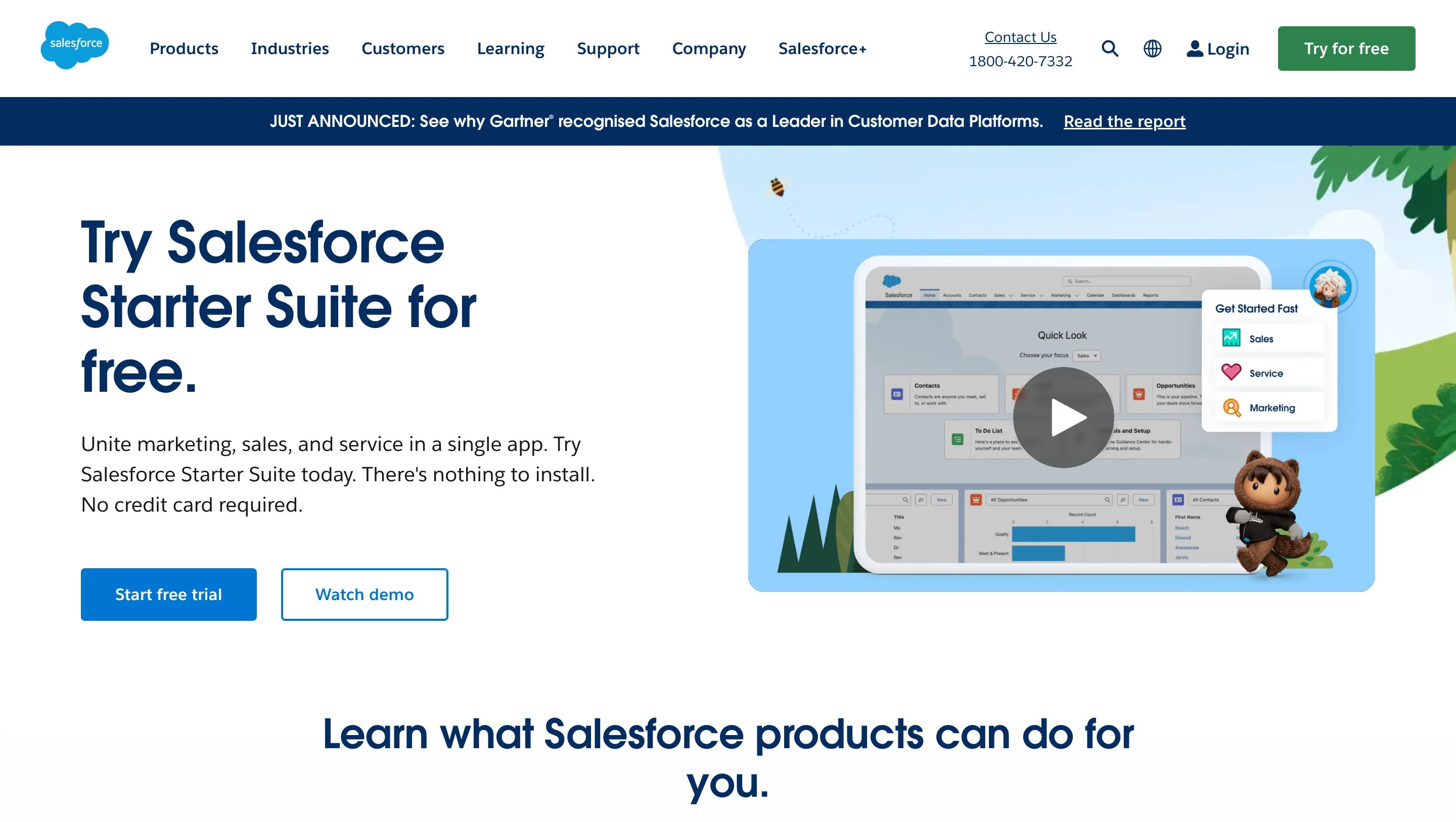Open the Choose your focus Sales selector
Viewport: 1456px width, 822px height.
pos(1086,355)
